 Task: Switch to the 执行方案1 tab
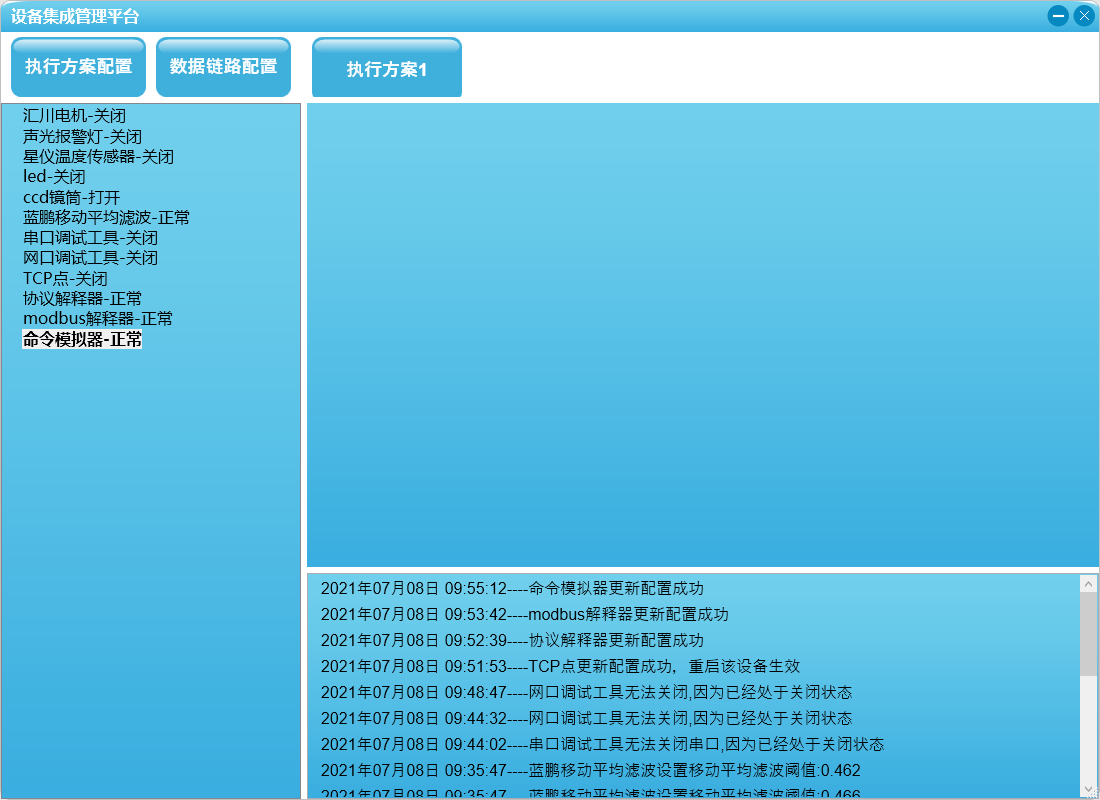click(386, 69)
